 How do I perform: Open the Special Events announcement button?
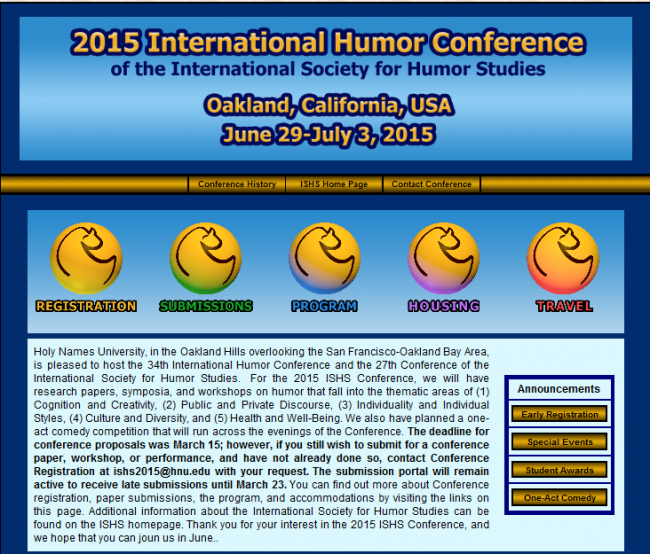[560, 442]
